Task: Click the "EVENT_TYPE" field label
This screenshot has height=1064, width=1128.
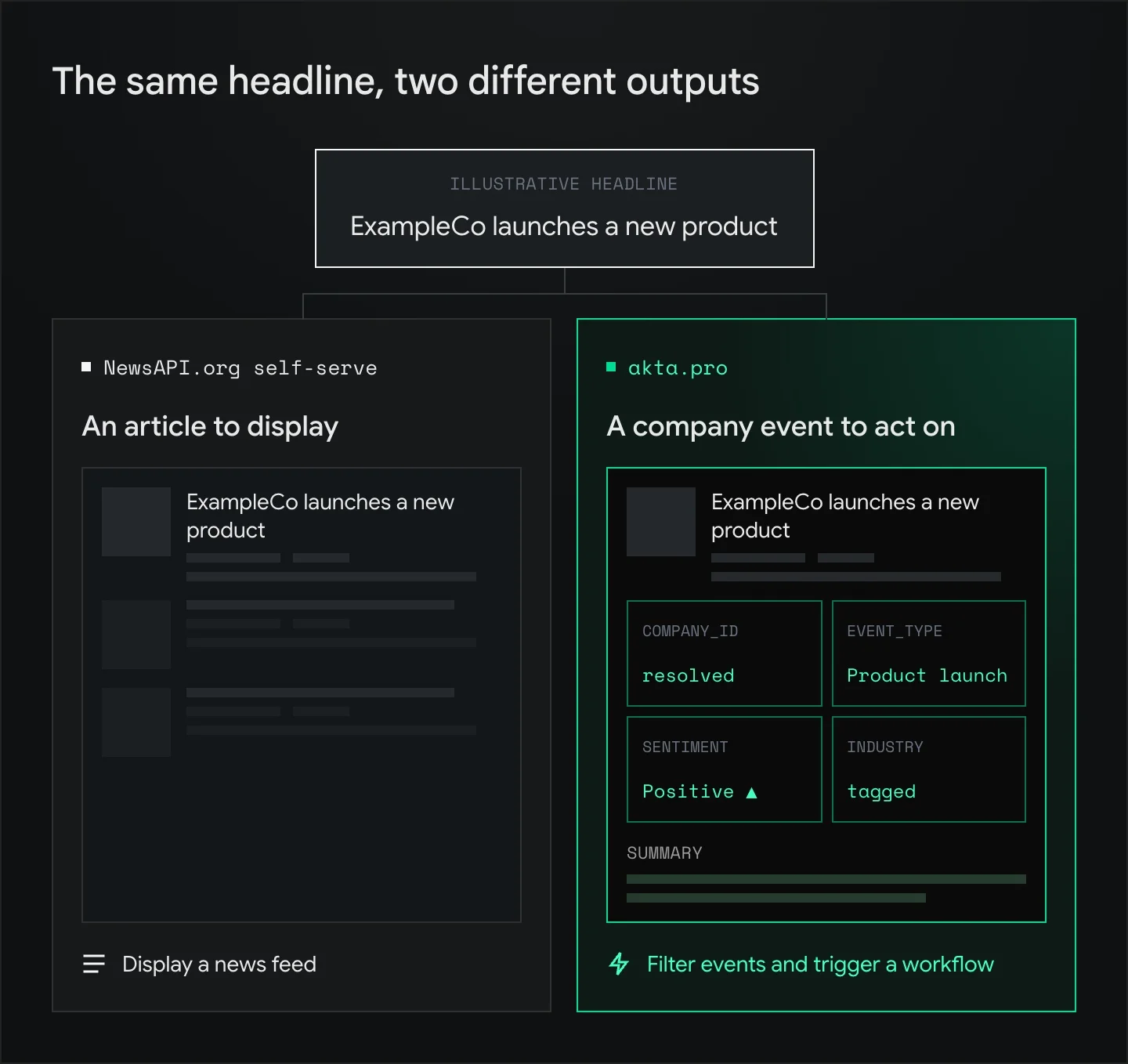Action: tap(895, 632)
